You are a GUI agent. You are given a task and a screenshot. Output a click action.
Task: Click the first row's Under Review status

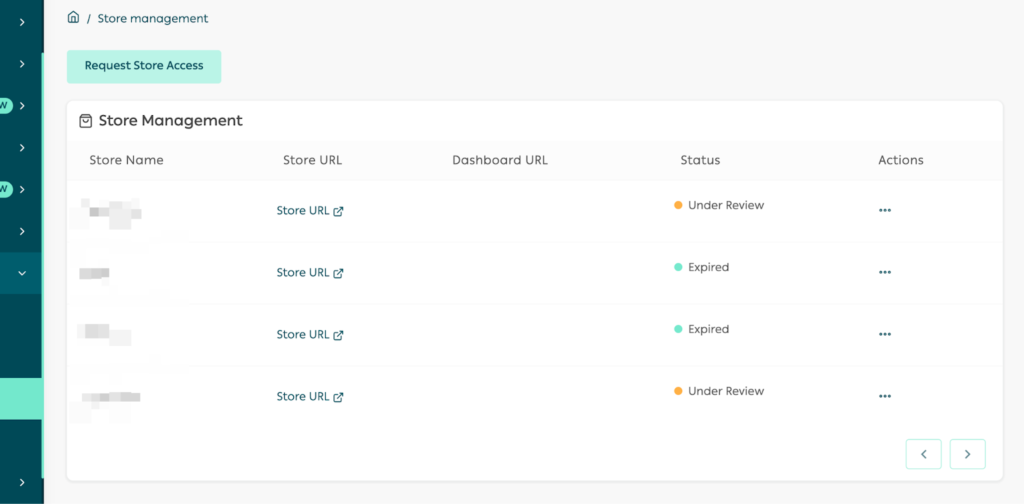pos(719,205)
